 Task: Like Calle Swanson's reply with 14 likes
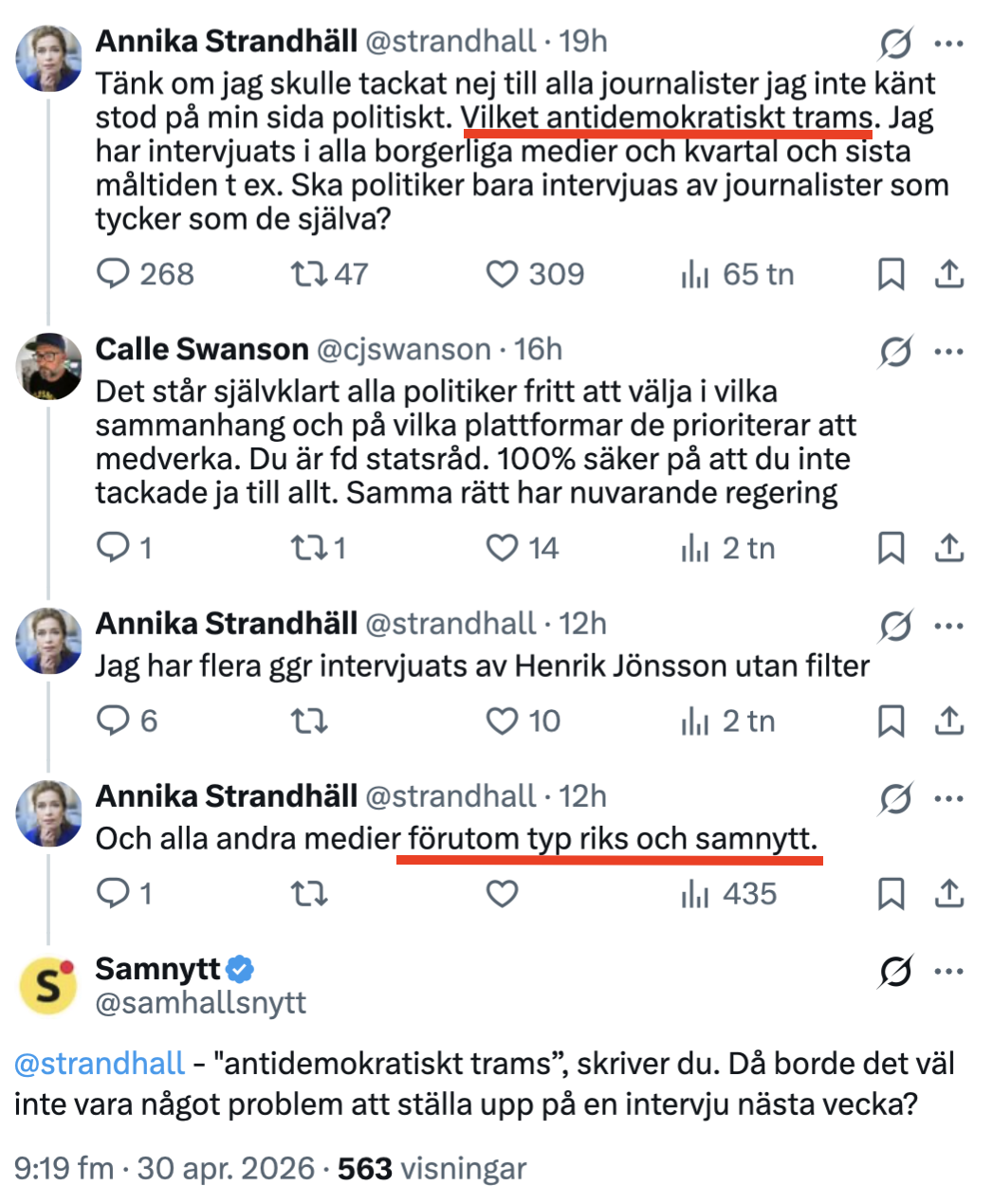[x=502, y=548]
